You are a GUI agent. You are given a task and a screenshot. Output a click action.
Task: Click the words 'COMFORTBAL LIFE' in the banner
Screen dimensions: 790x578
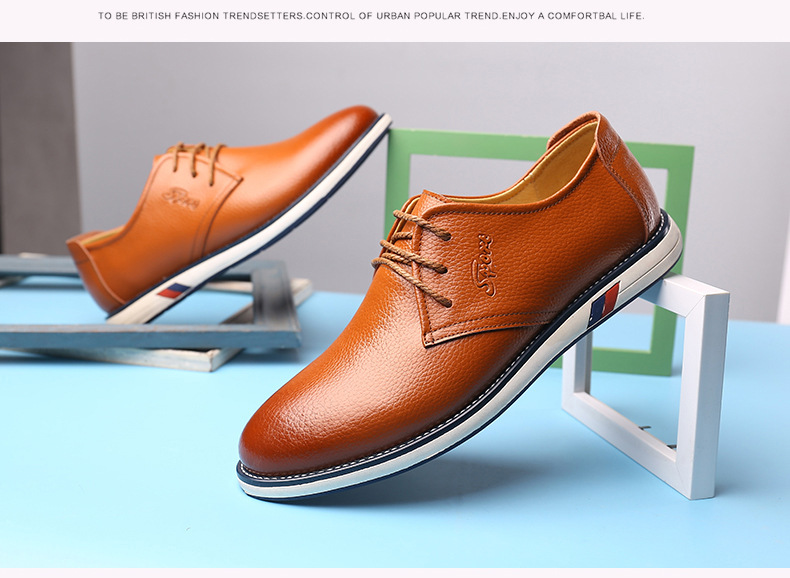click(x=596, y=16)
